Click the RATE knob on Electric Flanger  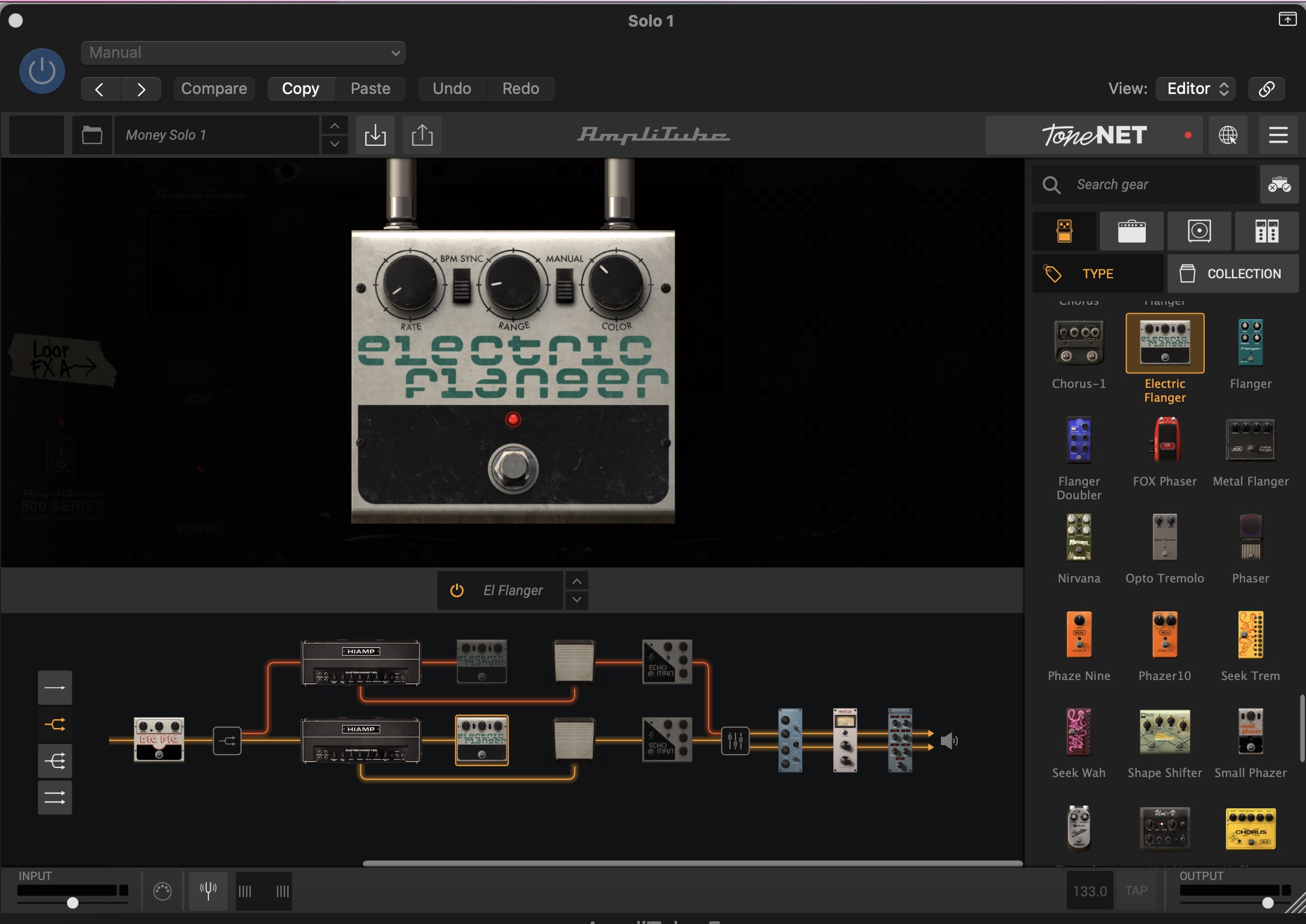click(x=410, y=284)
